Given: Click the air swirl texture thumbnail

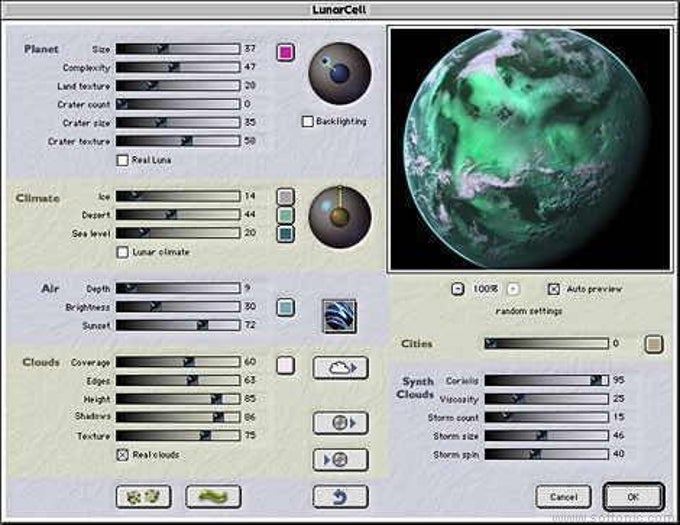Looking at the screenshot, I should tap(340, 316).
